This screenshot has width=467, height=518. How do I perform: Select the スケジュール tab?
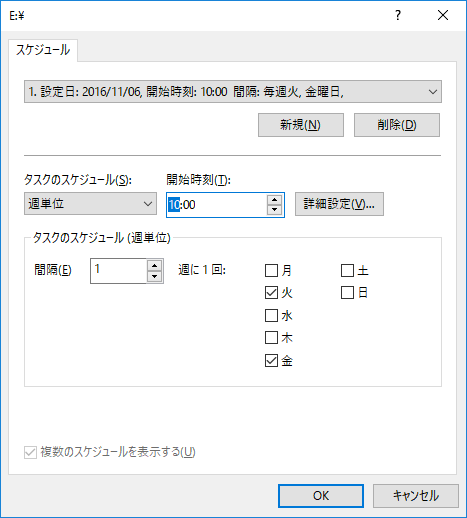point(43,50)
